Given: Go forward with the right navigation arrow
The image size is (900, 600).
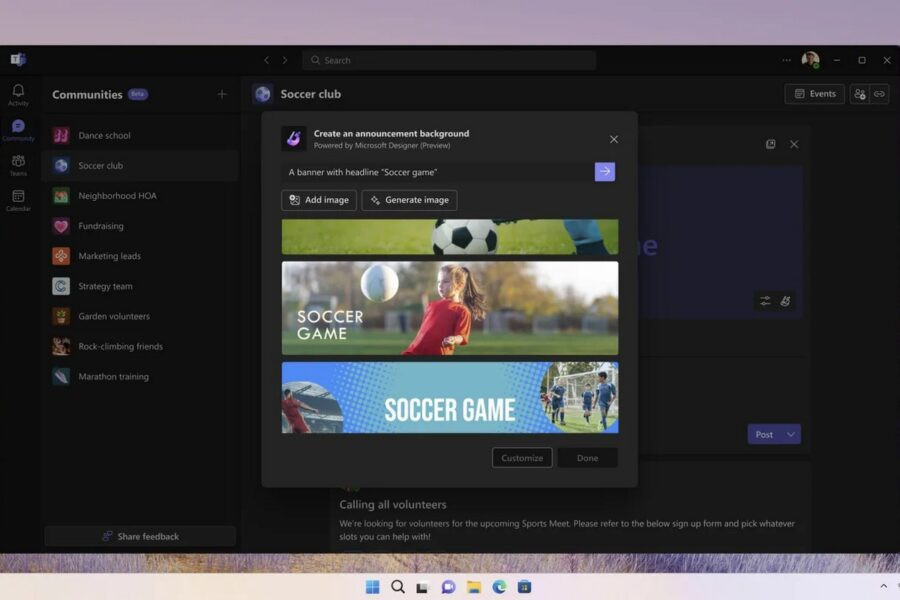Looking at the screenshot, I should coord(285,60).
